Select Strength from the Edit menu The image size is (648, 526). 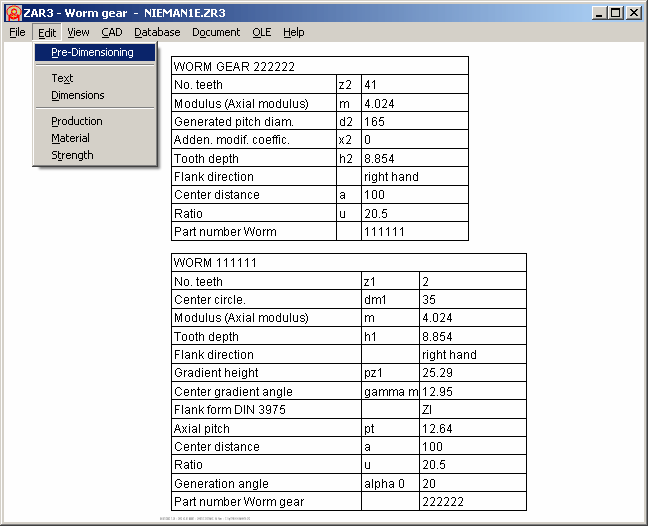pos(72,155)
